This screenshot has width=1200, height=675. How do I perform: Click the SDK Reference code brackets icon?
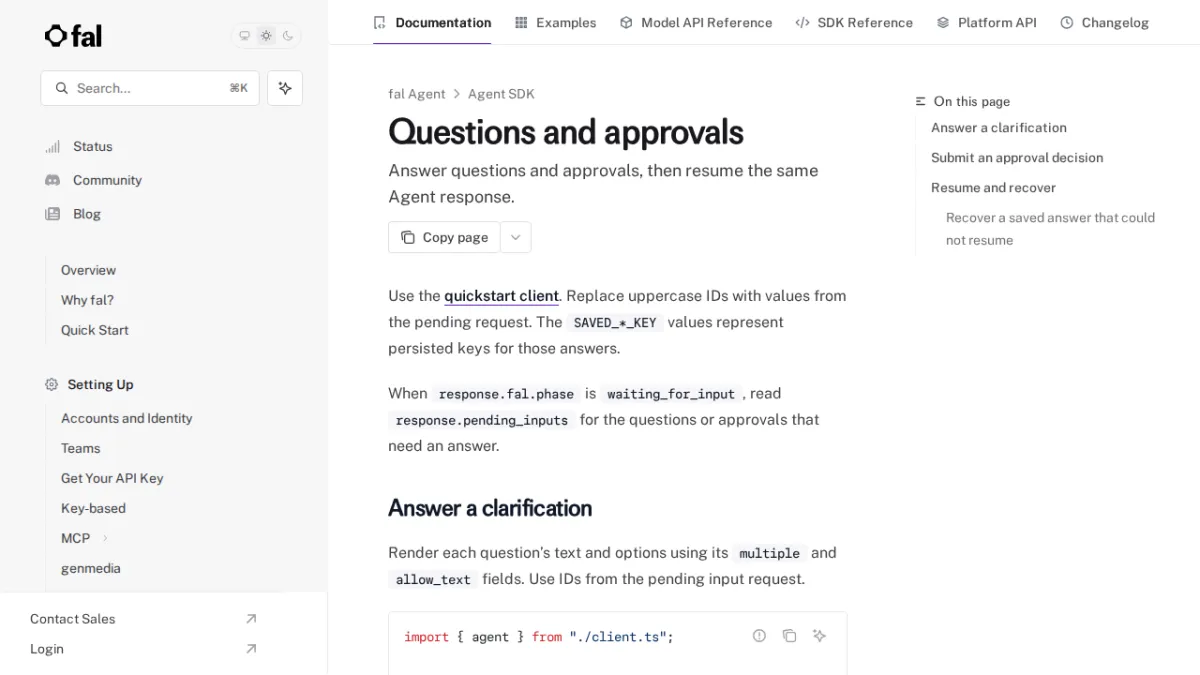click(802, 22)
